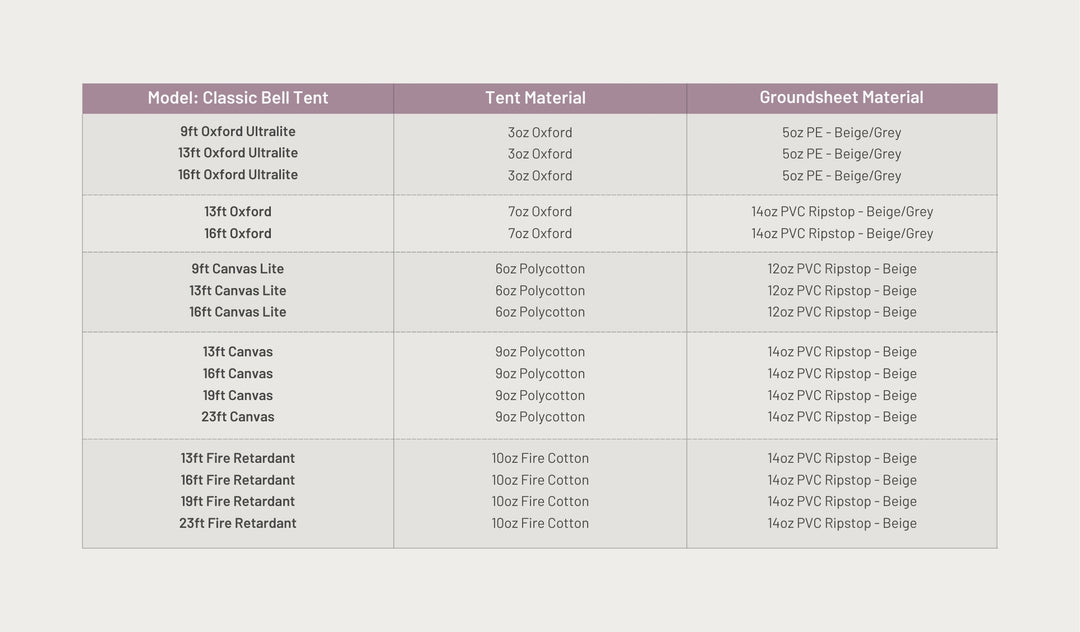Image resolution: width=1080 pixels, height=632 pixels.
Task: Select the "13ft Oxford" model name
Action: click(238, 212)
